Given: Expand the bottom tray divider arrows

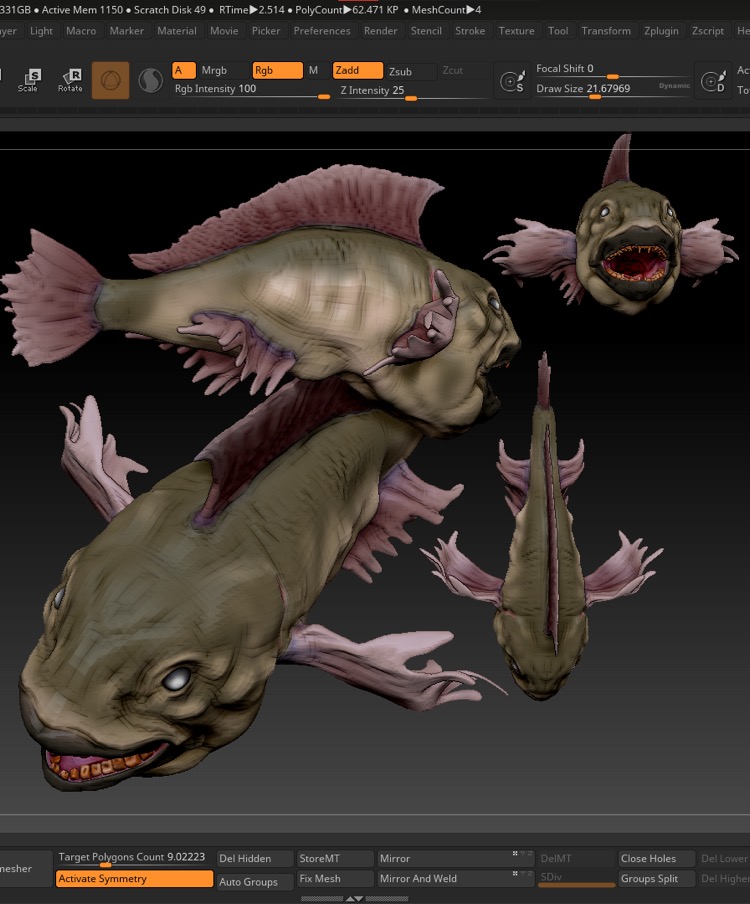Looking at the screenshot, I should [355, 899].
